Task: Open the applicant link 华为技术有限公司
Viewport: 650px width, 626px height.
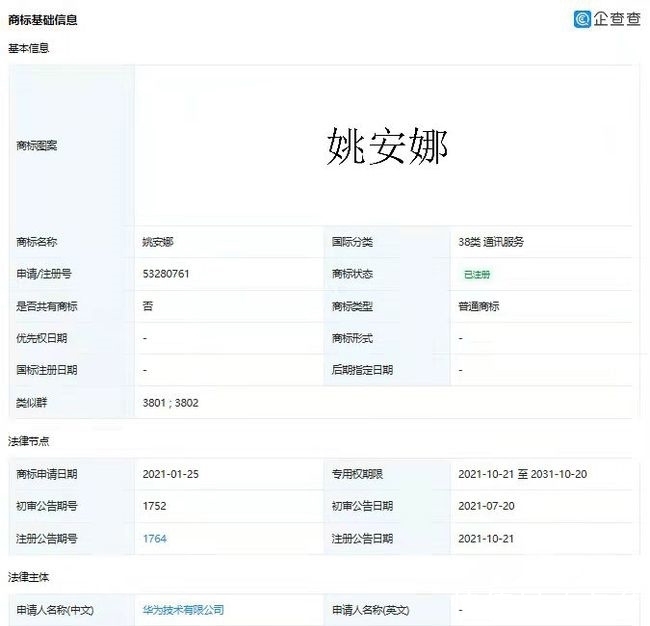Action: pos(183,610)
